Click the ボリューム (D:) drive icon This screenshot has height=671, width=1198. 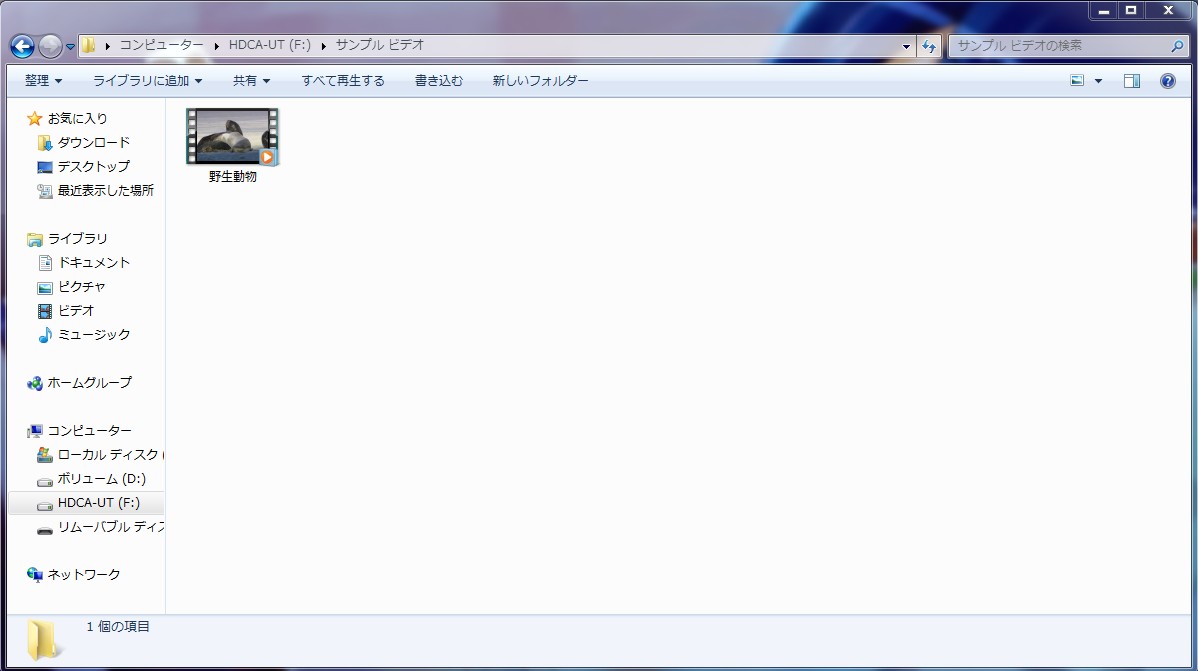45,480
